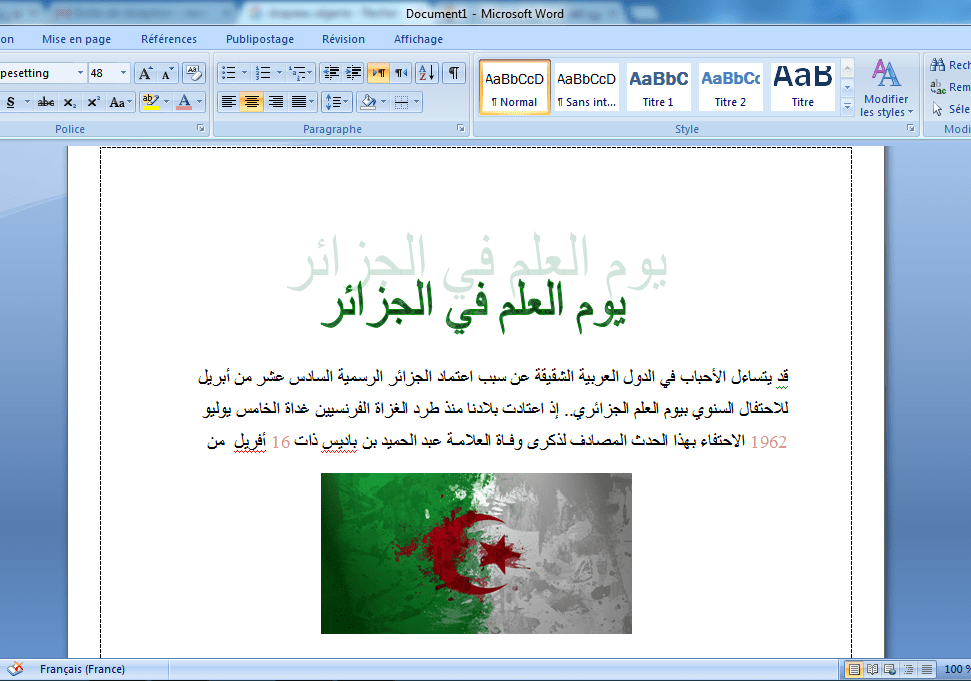This screenshot has width=971, height=681.
Task: Expand the styles gallery more arrow
Action: (847, 105)
